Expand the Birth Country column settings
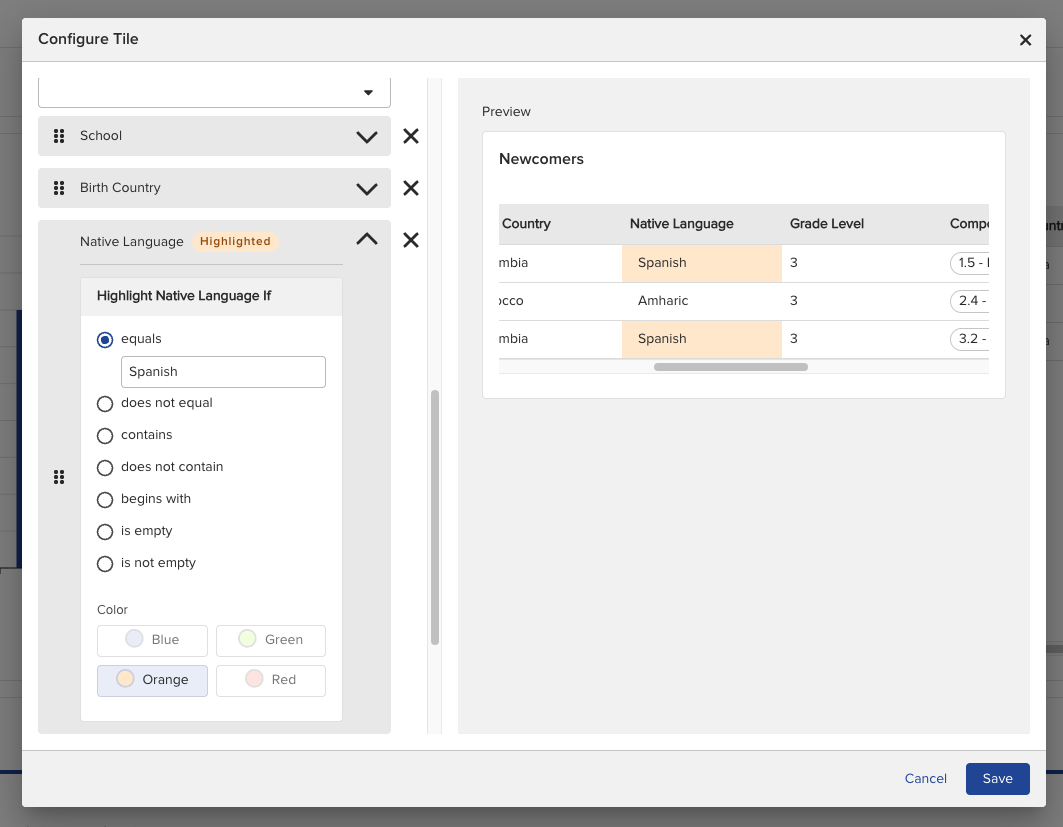The width and height of the screenshot is (1063, 827). pos(367,188)
